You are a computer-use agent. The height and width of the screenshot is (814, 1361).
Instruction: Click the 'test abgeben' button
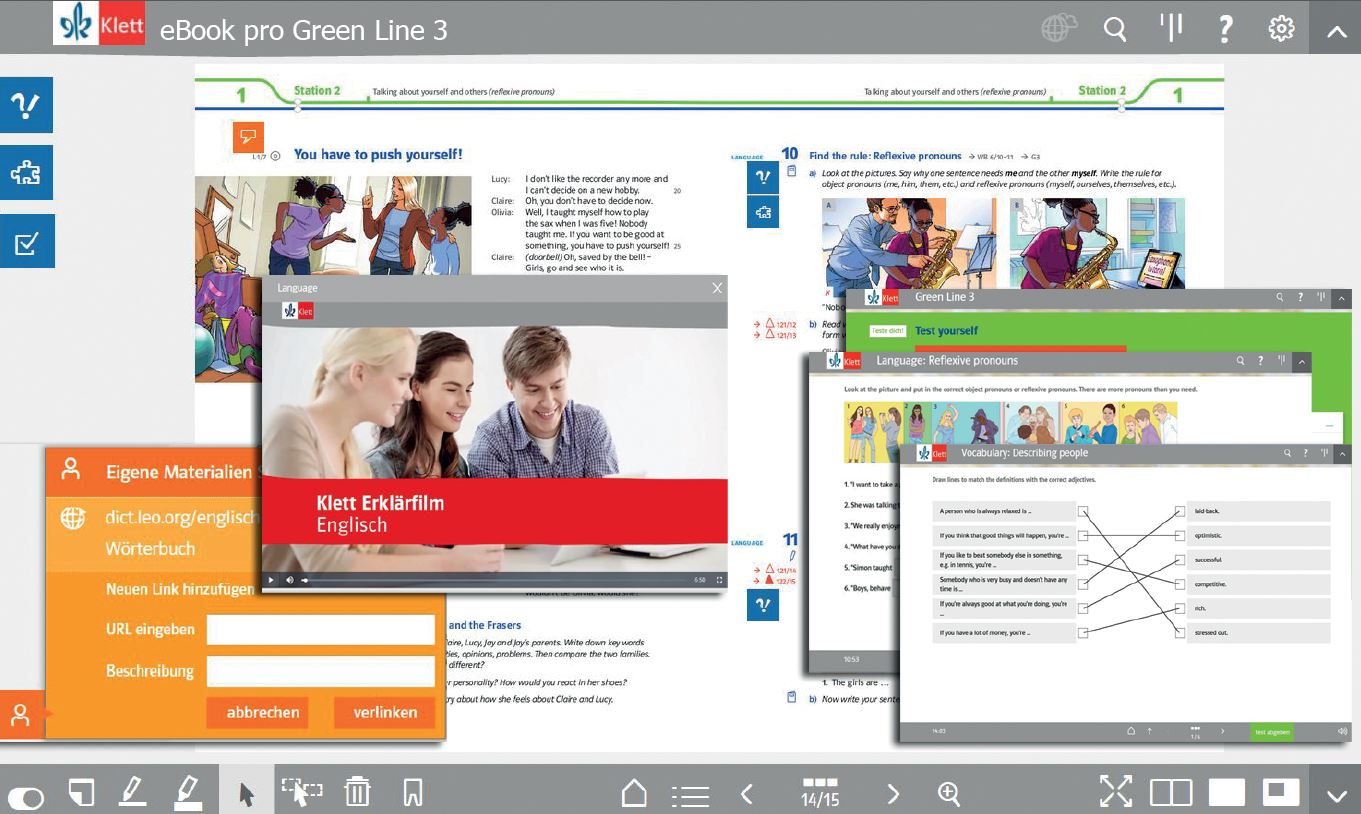point(1271,731)
